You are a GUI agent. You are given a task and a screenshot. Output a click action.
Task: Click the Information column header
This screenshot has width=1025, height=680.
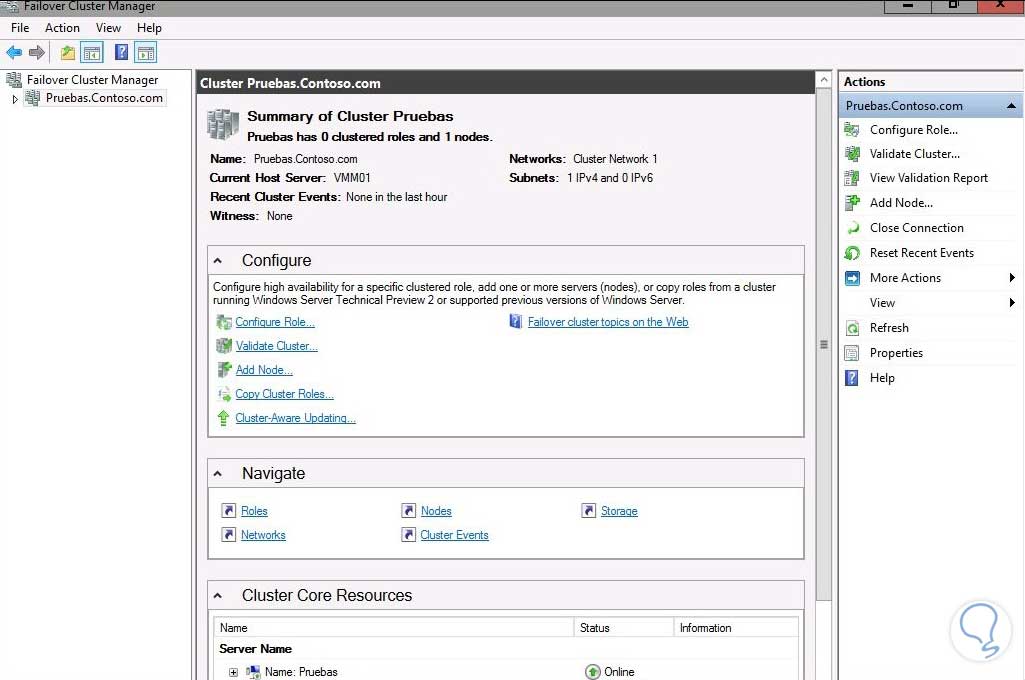(x=736, y=628)
